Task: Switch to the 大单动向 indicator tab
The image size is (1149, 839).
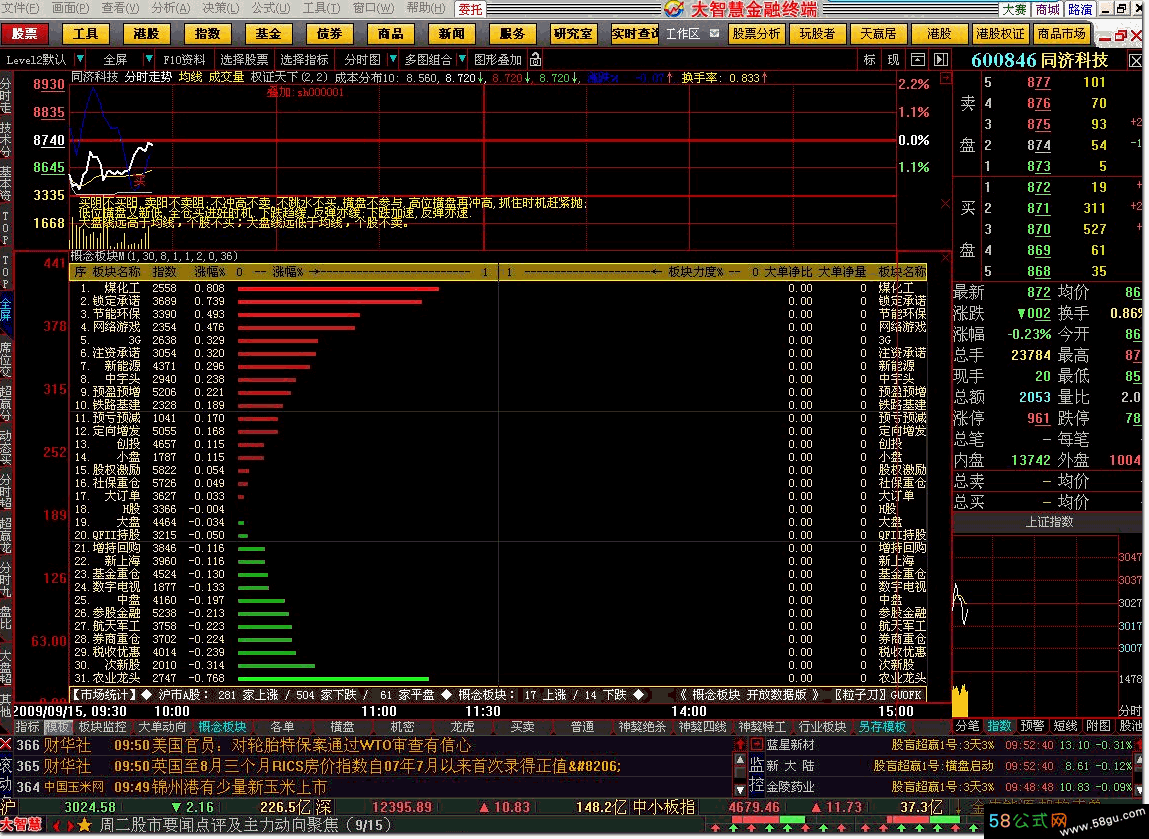Action: [x=163, y=726]
